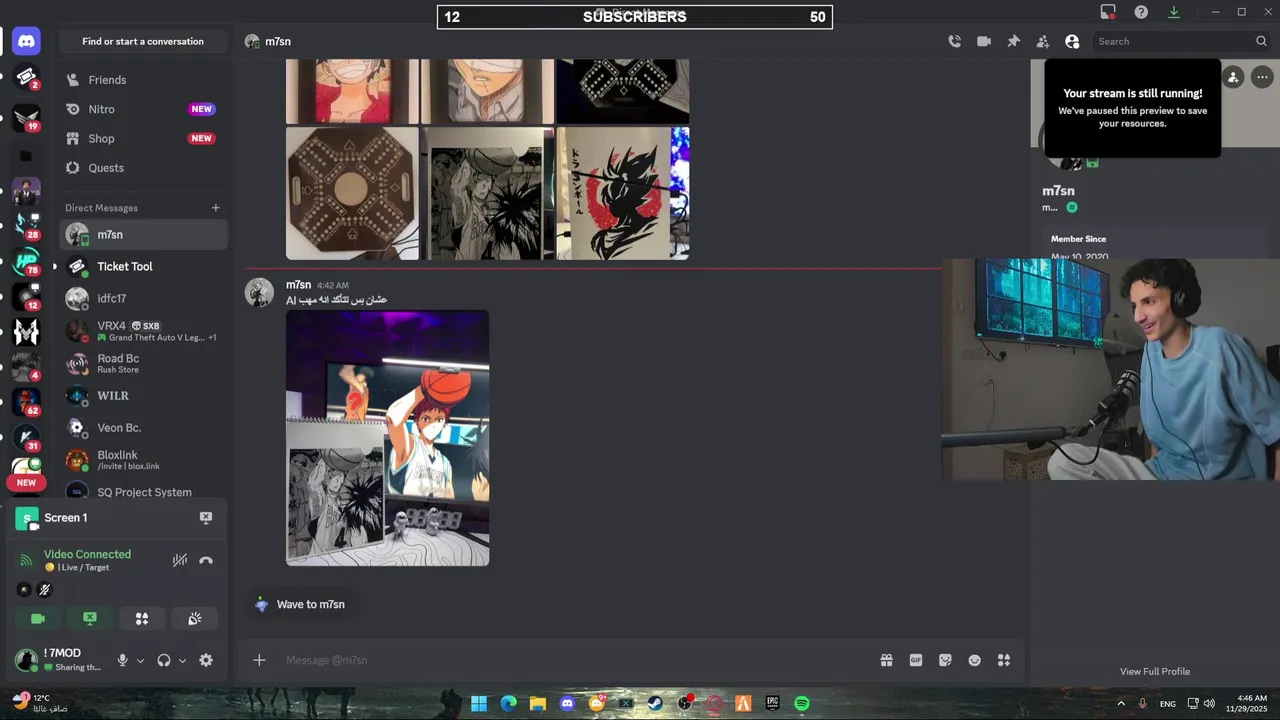Open the GIF picker

click(916, 660)
